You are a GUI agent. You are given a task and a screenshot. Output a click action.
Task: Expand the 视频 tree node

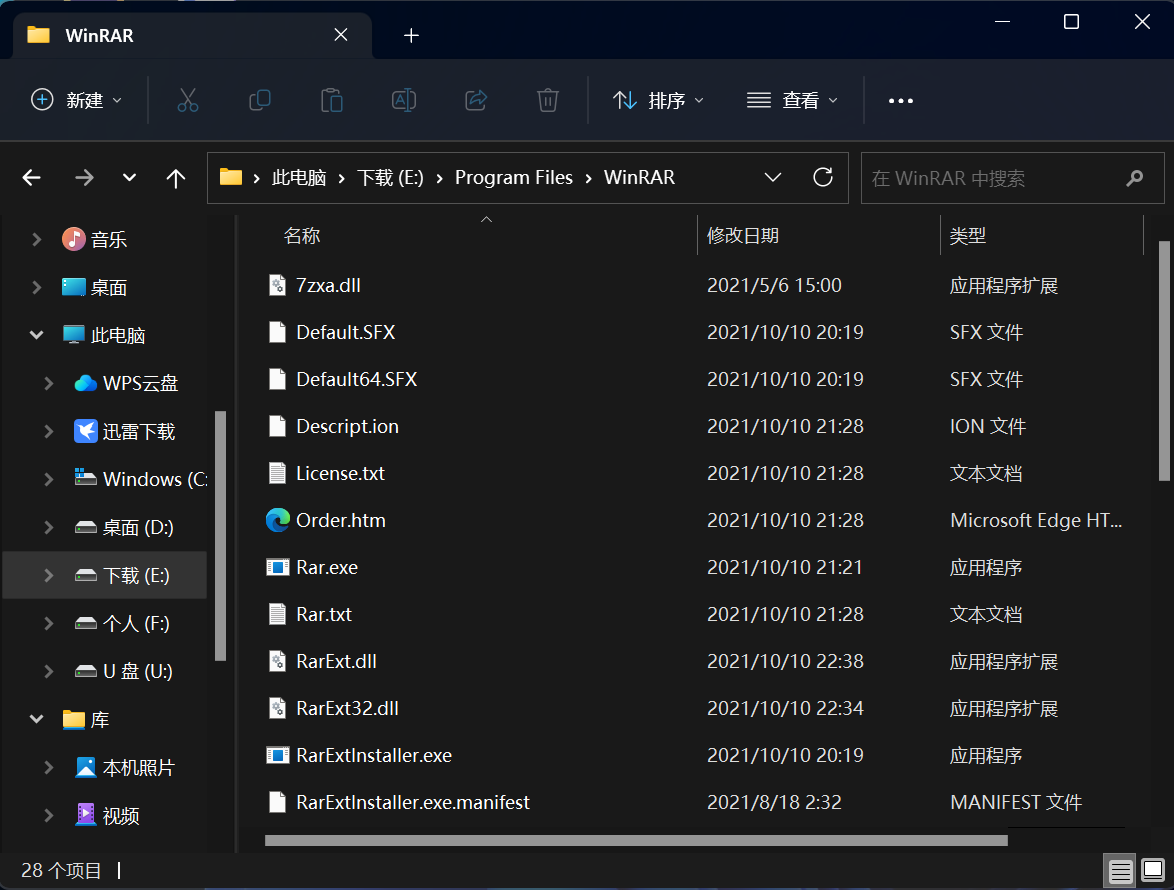49,815
